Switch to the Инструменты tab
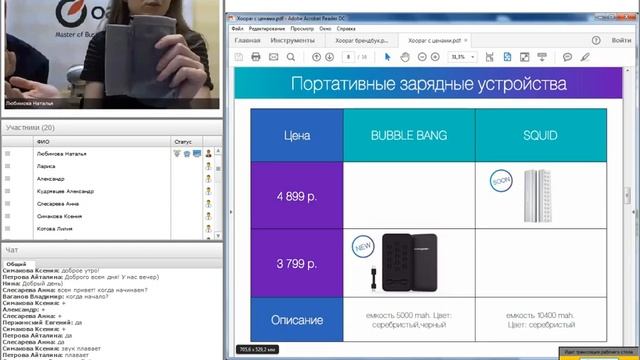This screenshot has width=640, height=360. click(293, 40)
